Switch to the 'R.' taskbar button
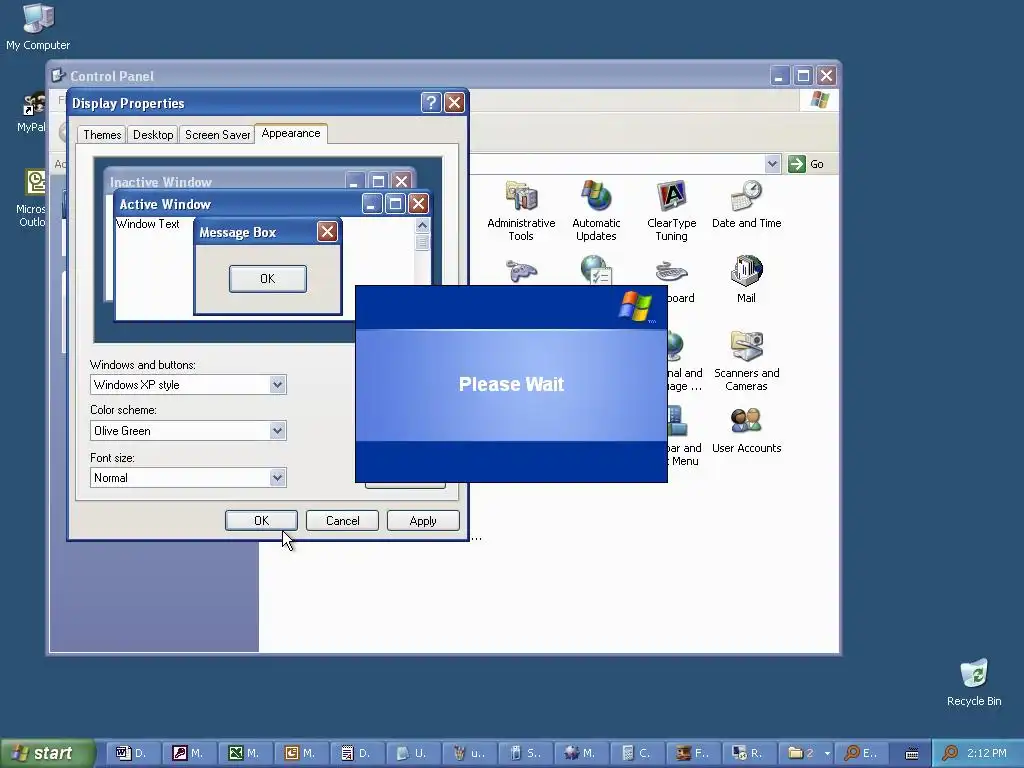 pyautogui.click(x=748, y=753)
